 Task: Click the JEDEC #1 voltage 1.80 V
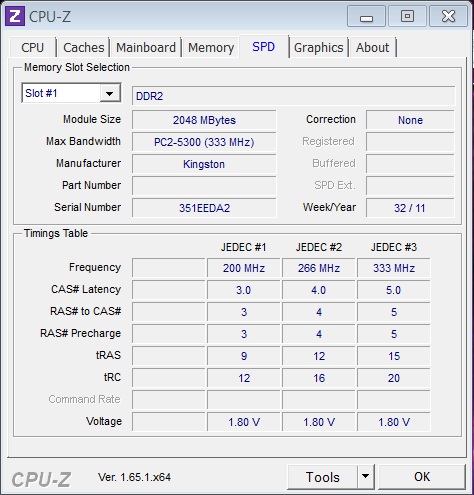coord(244,422)
